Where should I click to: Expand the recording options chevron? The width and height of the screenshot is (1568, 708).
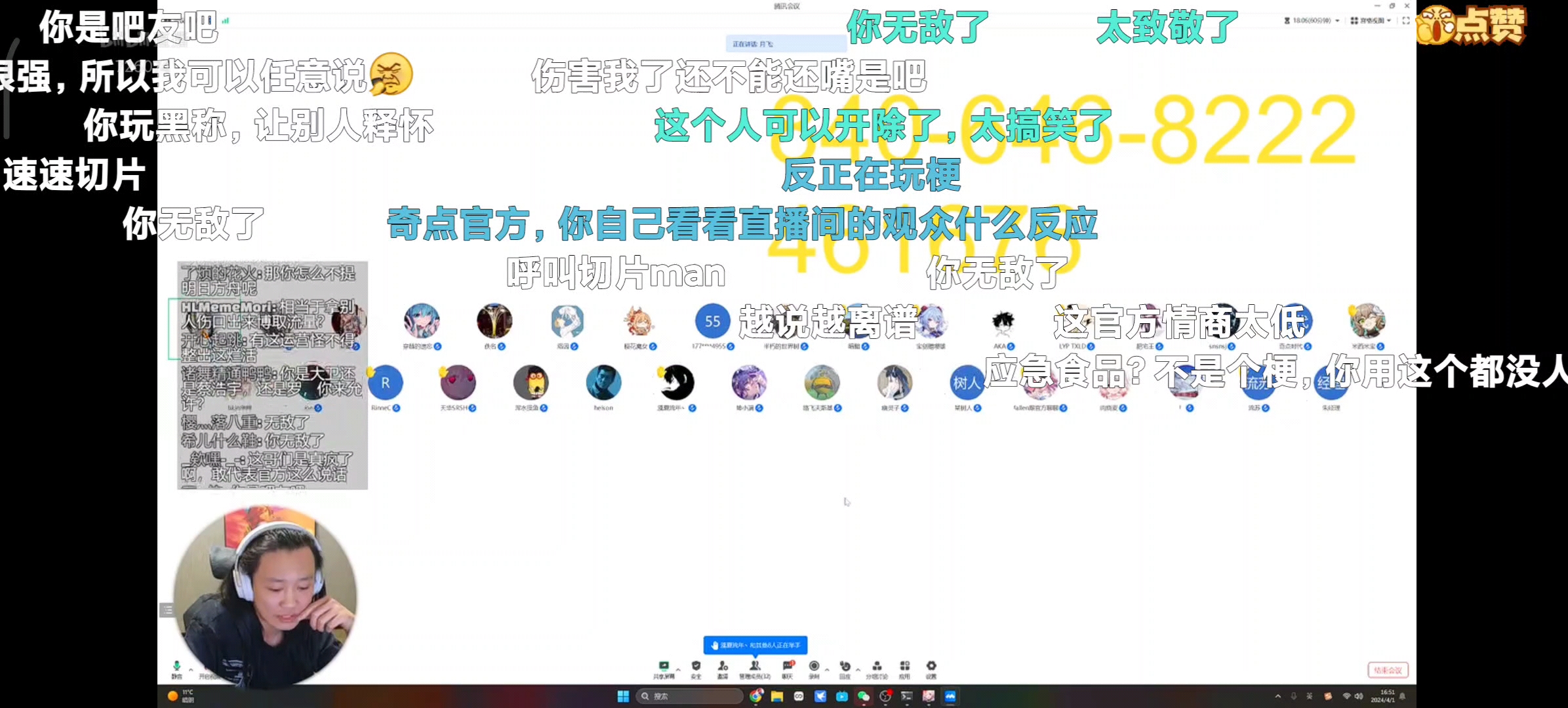(x=827, y=670)
